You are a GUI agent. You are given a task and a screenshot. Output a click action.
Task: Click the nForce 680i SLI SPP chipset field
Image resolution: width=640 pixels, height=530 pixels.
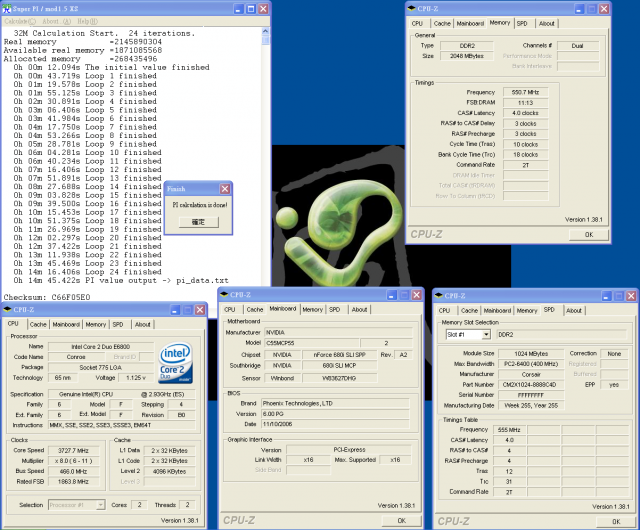pos(340,355)
